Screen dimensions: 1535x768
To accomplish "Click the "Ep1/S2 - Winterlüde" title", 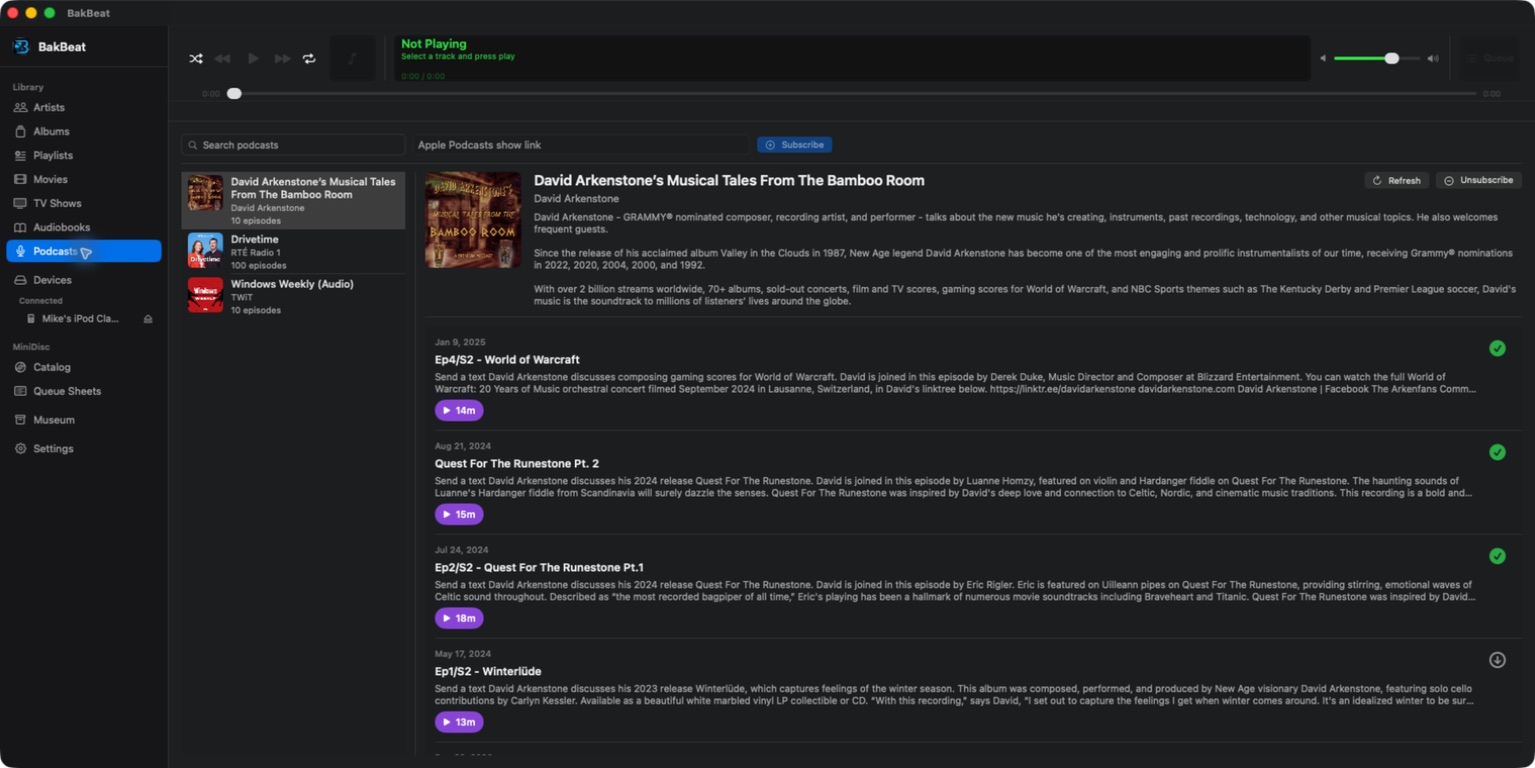I will (x=488, y=672).
